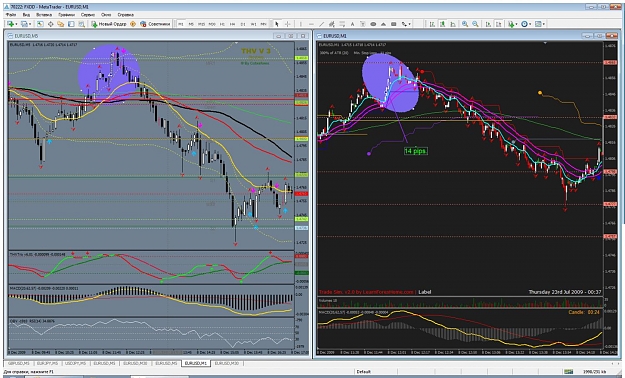Switch to candlestick chart display
This screenshot has width=625, height=378.
pos(442,24)
